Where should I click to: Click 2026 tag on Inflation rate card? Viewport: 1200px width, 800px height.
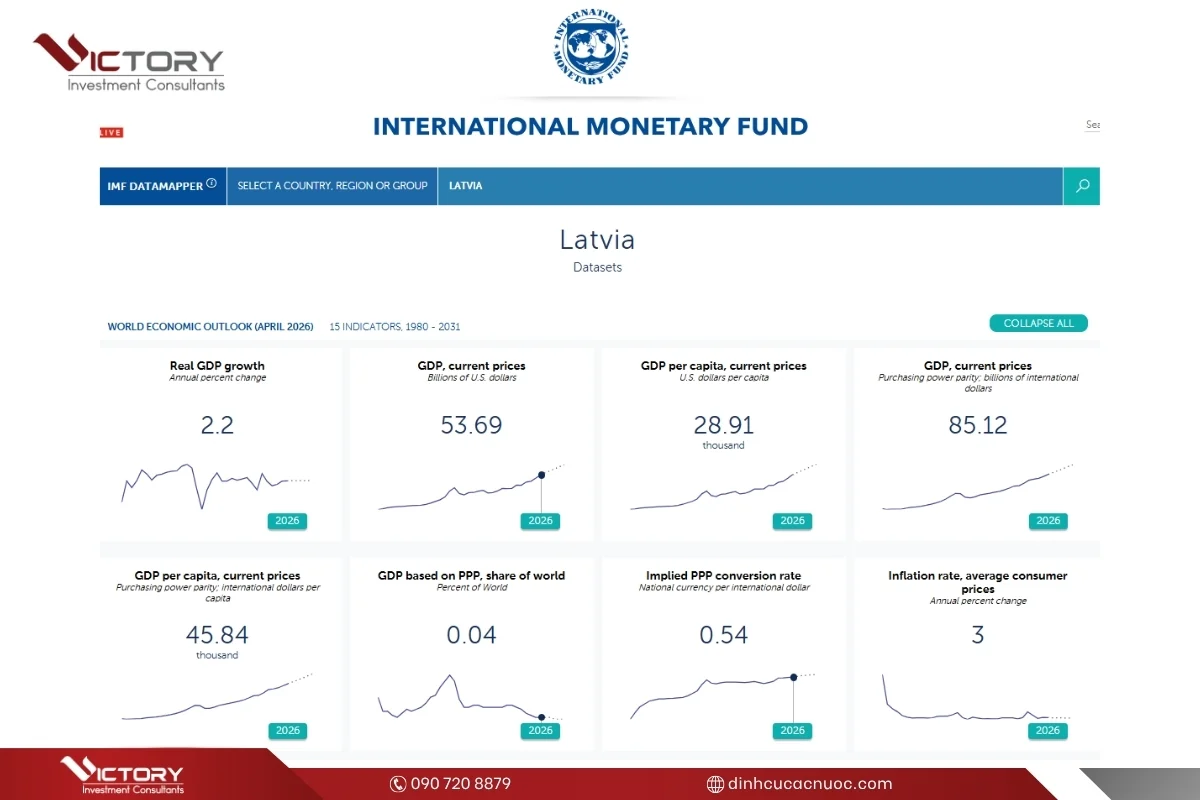(x=1048, y=731)
